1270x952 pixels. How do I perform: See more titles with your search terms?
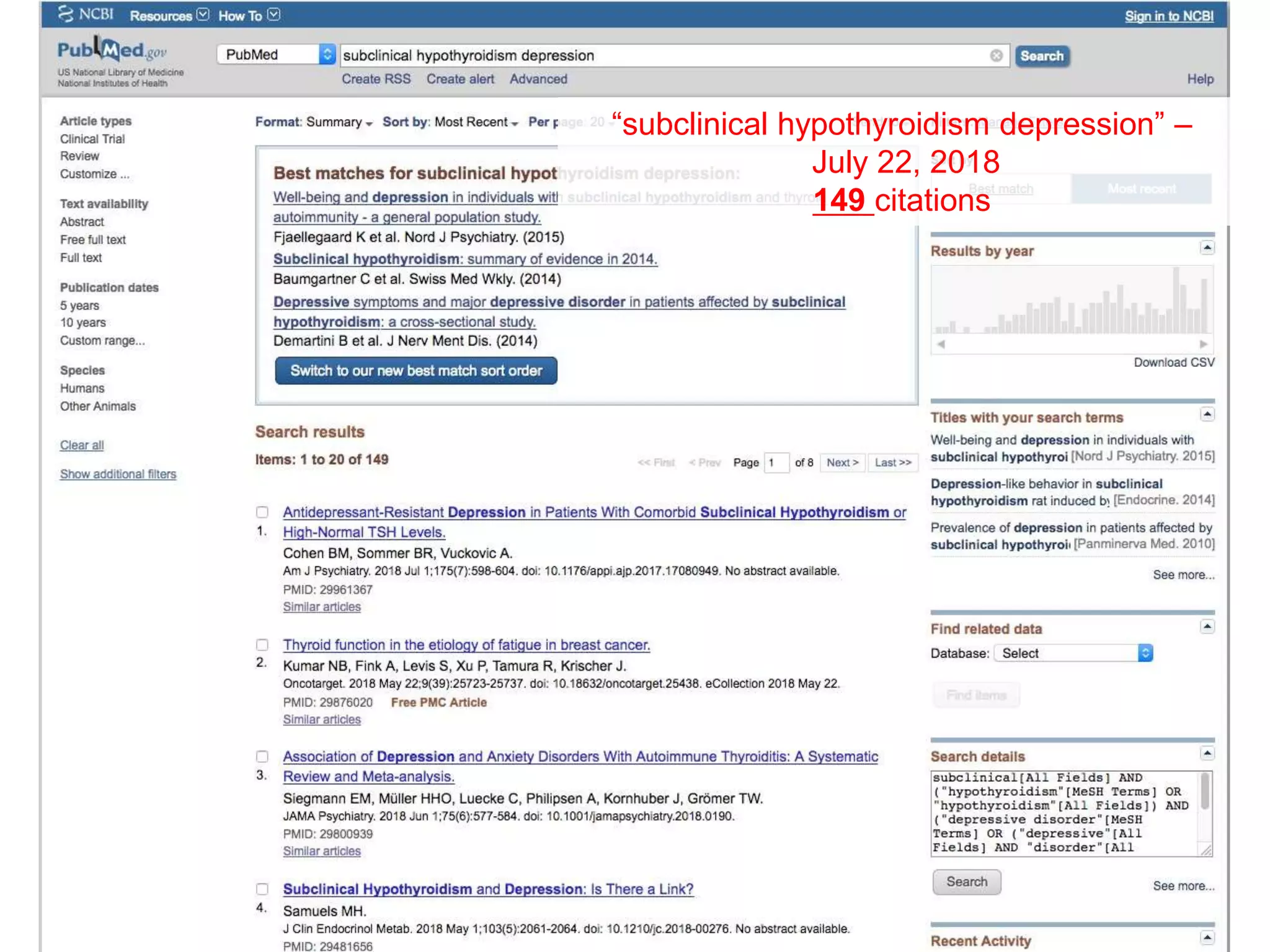click(1183, 575)
